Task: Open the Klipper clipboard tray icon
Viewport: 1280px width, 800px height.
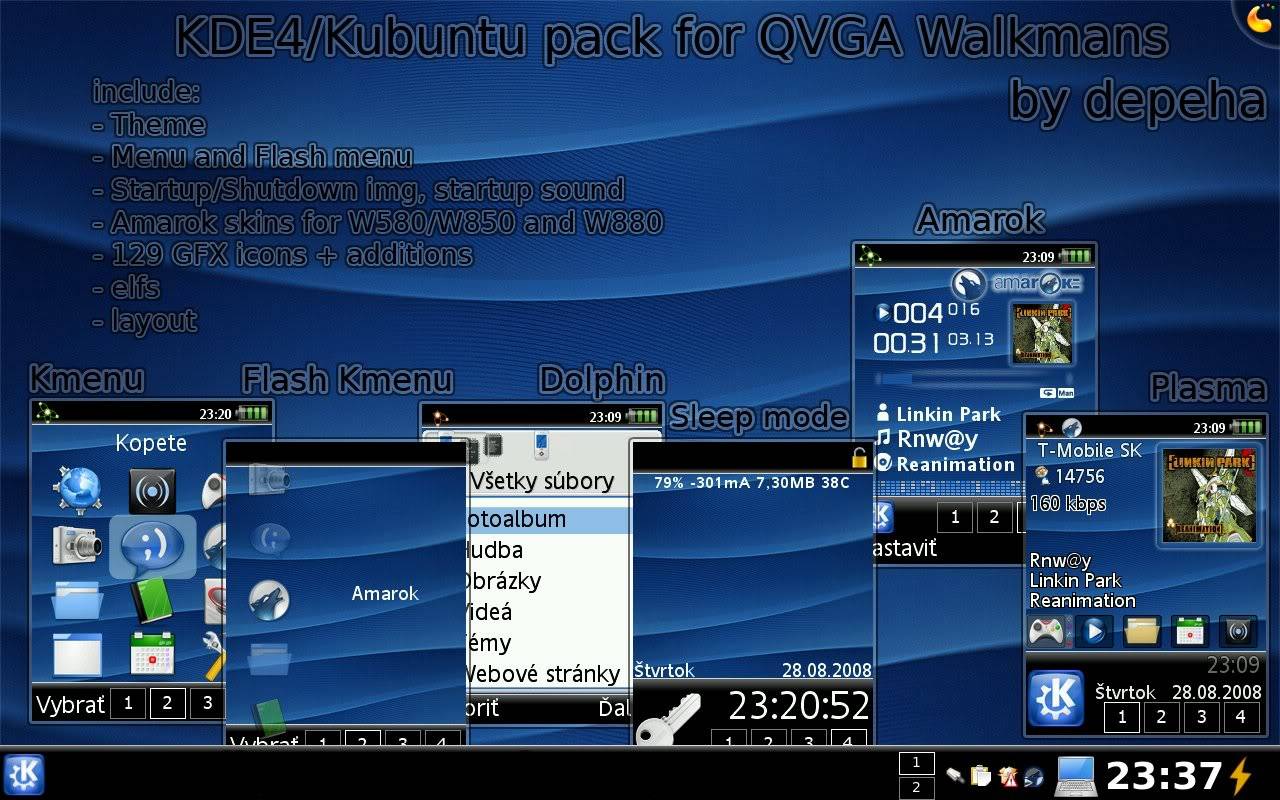Action: point(981,776)
